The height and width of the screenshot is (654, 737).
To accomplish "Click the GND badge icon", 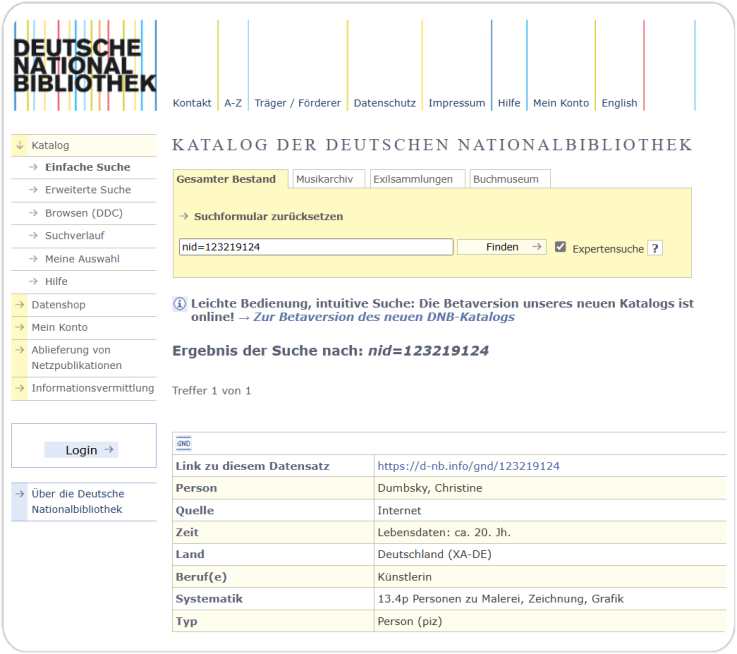I will click(183, 443).
